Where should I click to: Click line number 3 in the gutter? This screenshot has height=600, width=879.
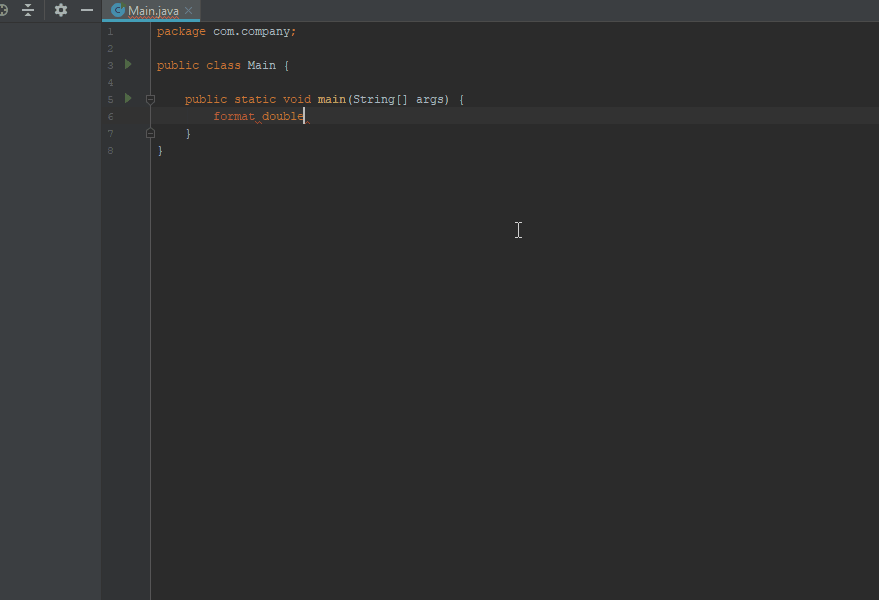tap(110, 65)
